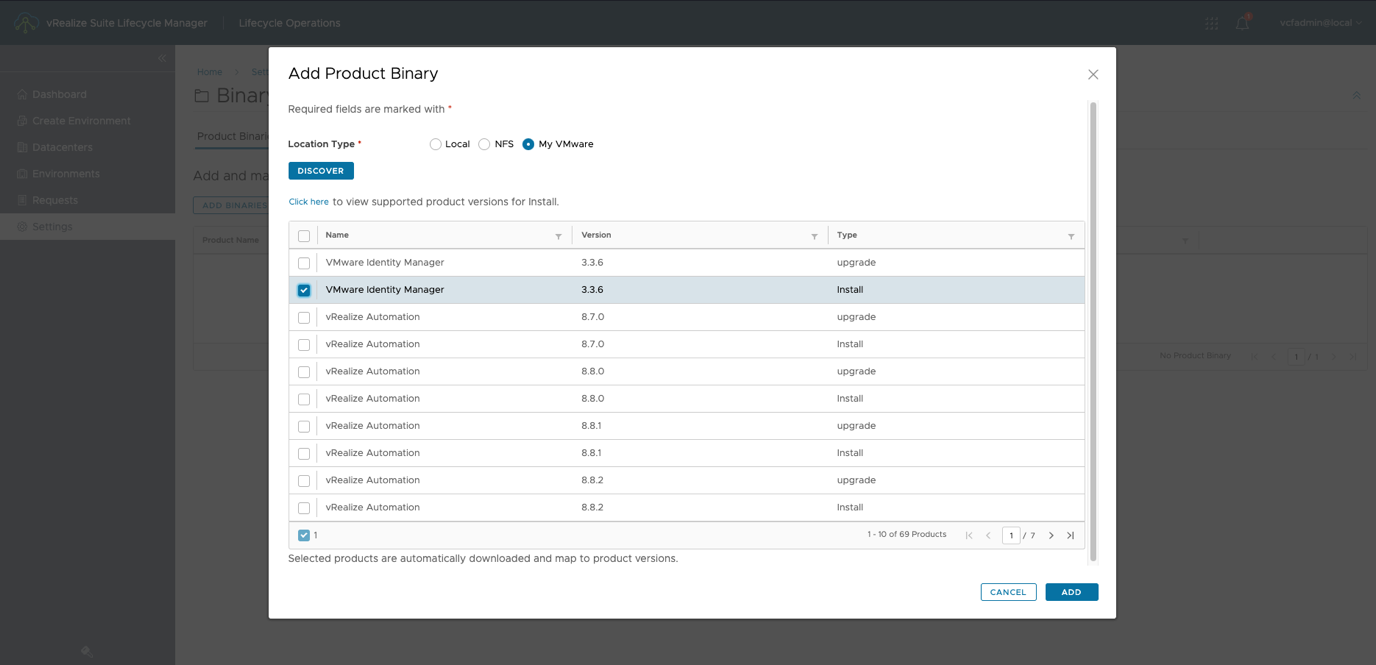Select the NFS location type

coord(484,144)
